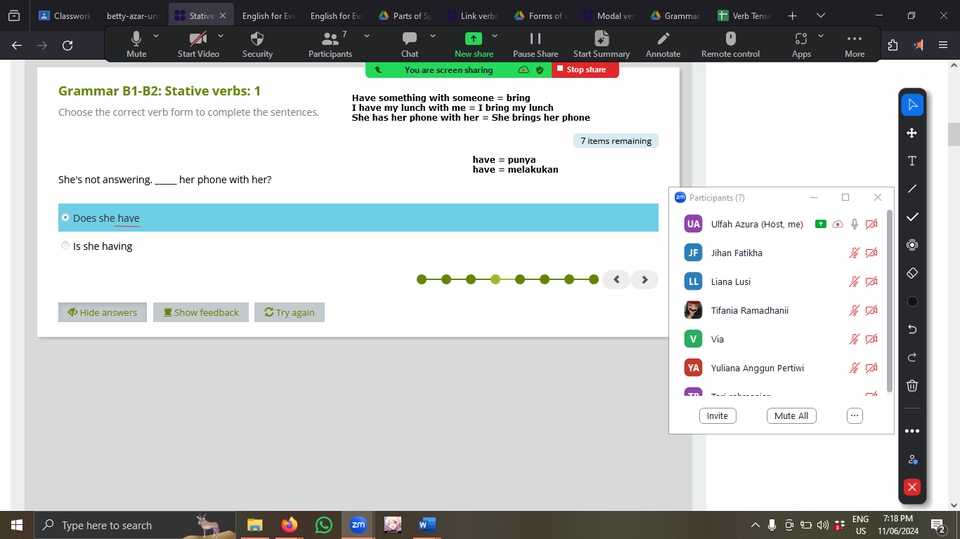Switch to the Parts of Speech tab

click(405, 16)
